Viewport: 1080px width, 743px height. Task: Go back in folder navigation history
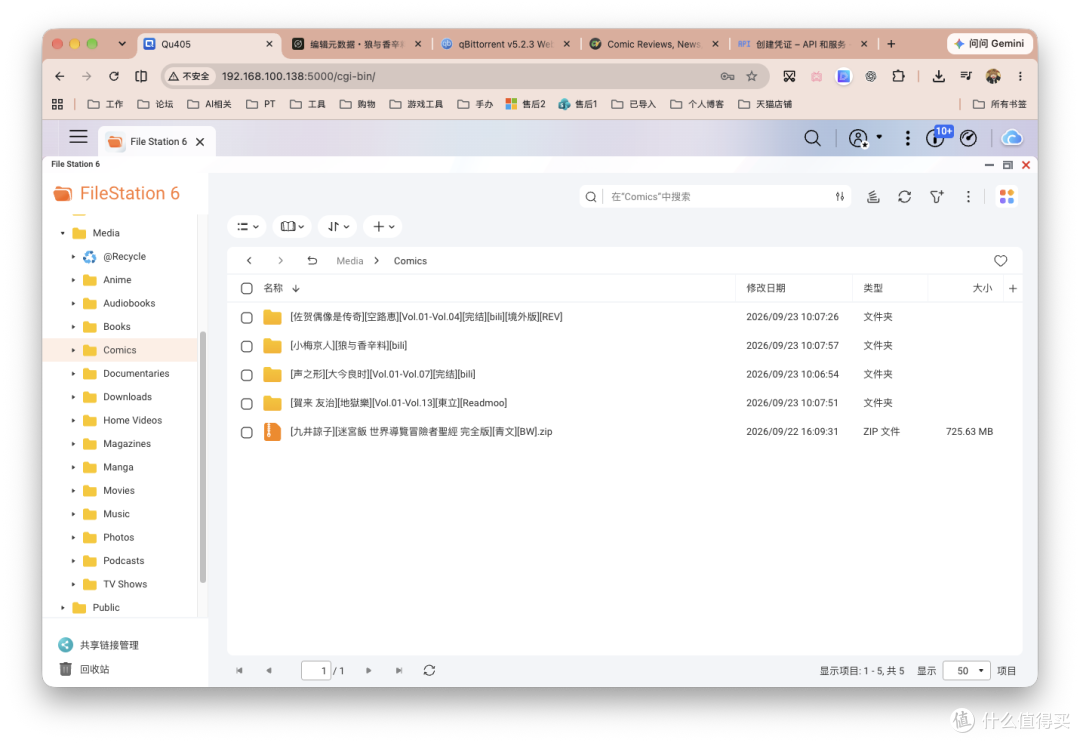tap(249, 260)
